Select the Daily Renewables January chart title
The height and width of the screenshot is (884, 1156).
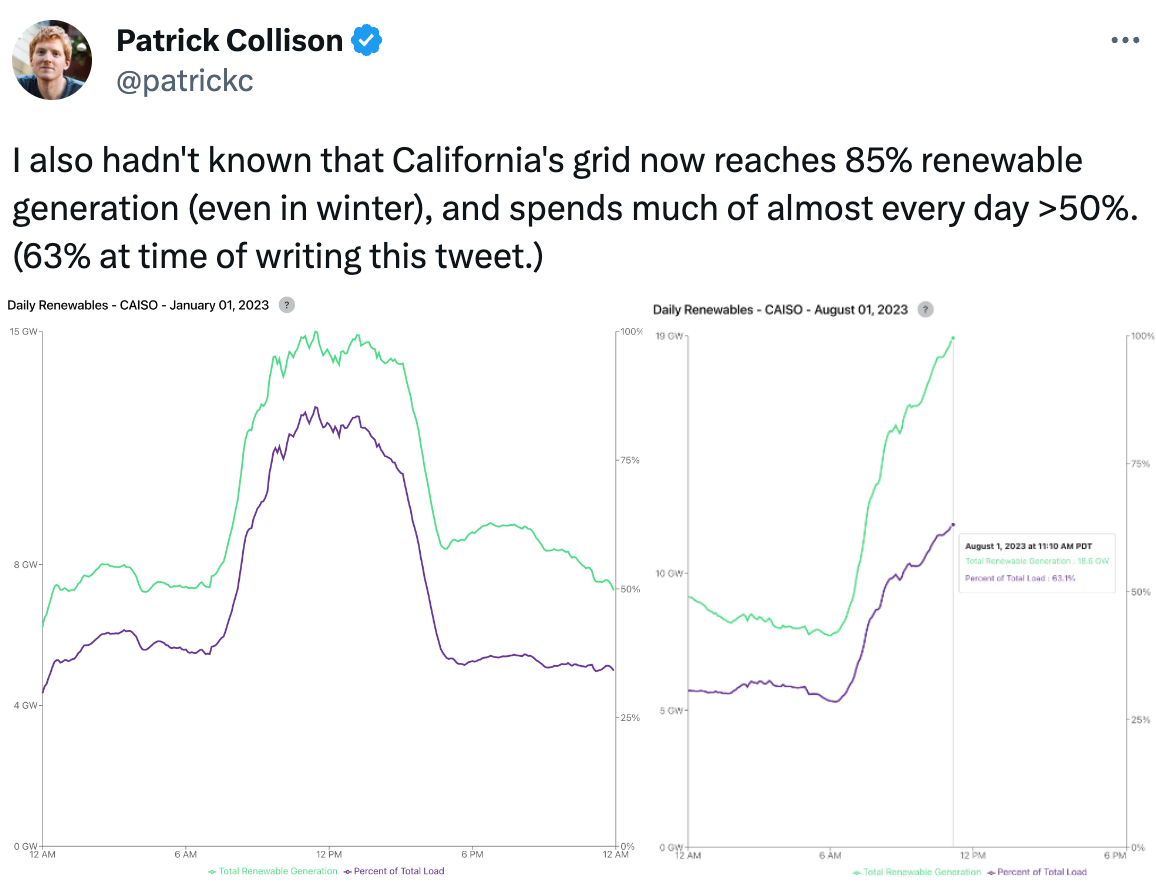137,304
